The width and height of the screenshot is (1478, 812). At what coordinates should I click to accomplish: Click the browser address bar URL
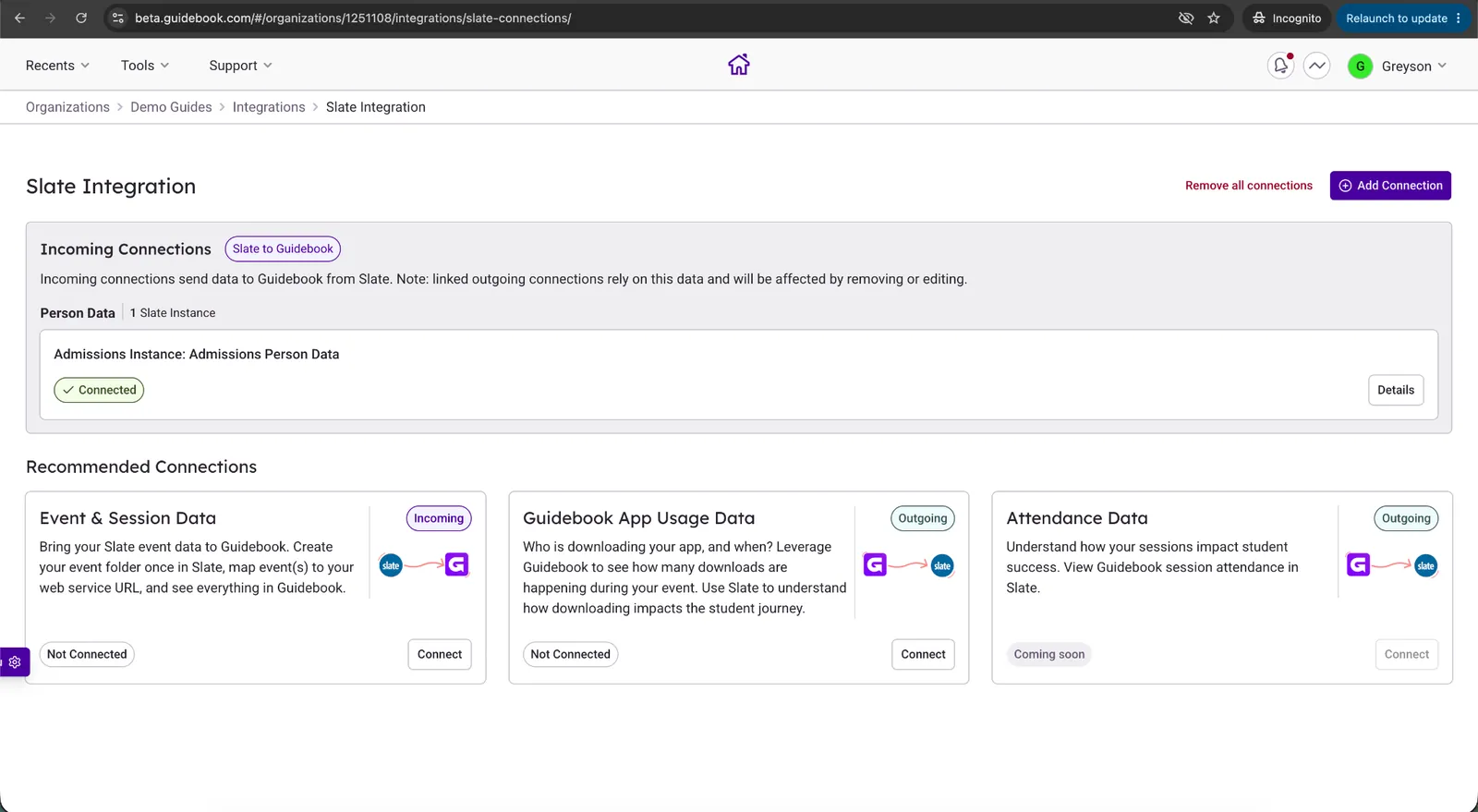pos(353,18)
